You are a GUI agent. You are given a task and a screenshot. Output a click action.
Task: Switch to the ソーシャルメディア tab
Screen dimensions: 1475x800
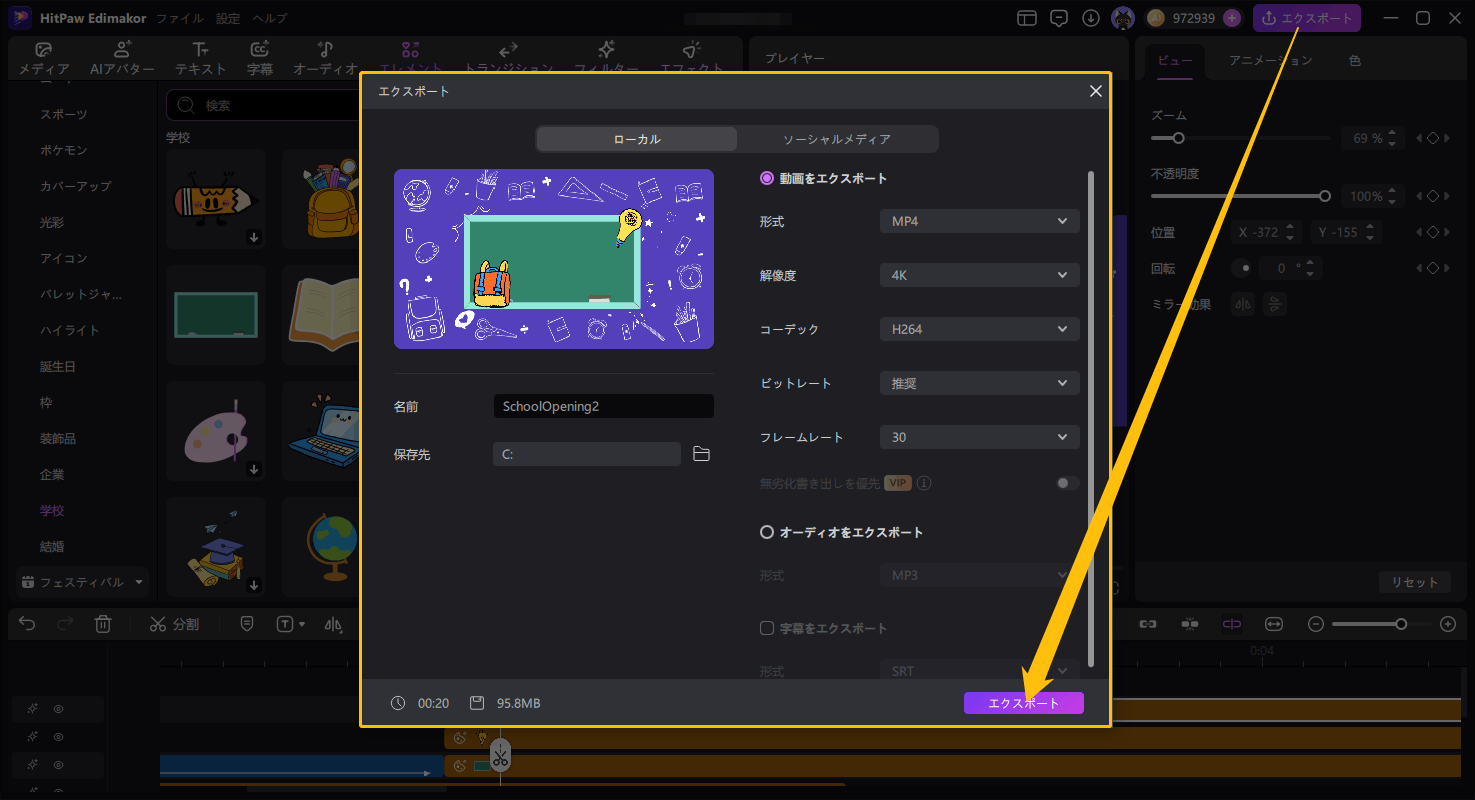click(838, 139)
